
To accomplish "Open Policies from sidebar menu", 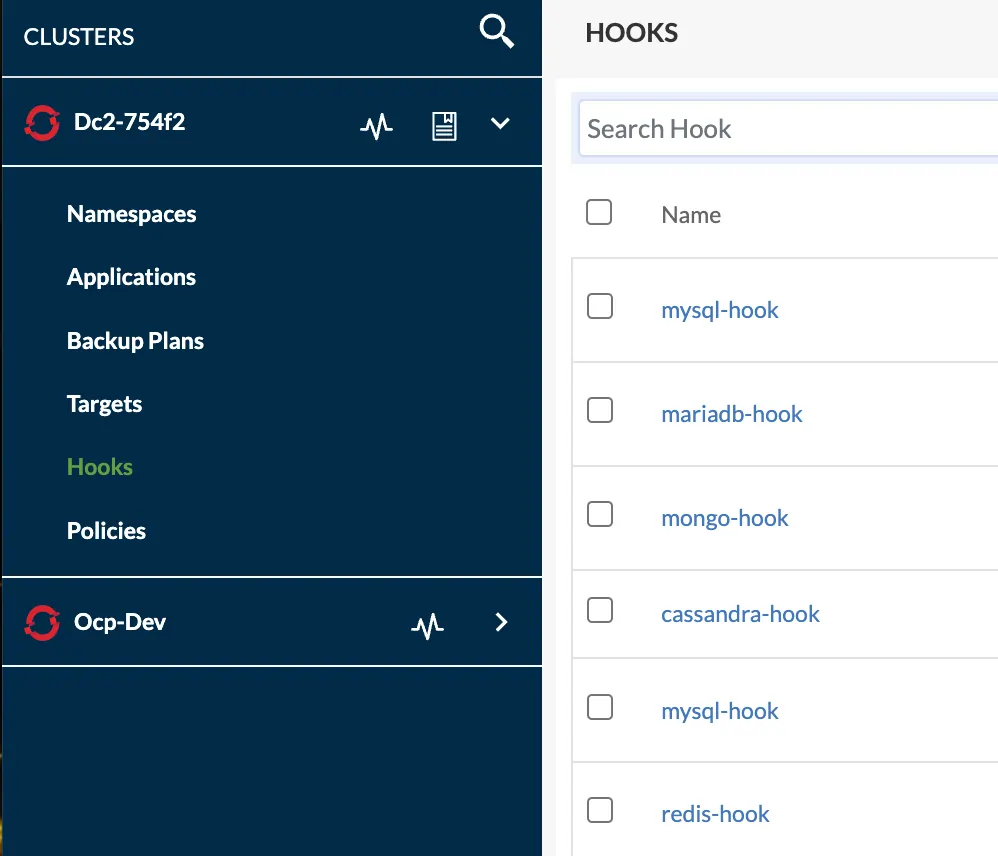I will 106,531.
